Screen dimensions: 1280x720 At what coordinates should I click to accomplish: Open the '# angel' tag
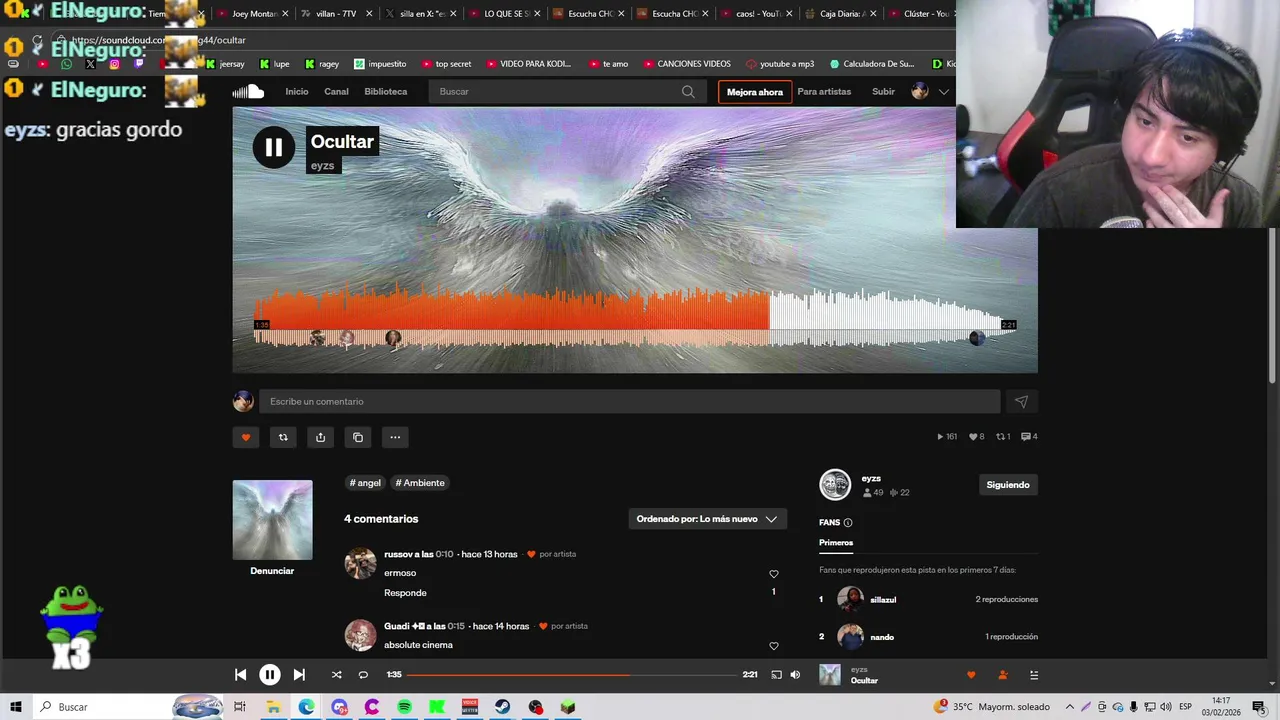365,483
